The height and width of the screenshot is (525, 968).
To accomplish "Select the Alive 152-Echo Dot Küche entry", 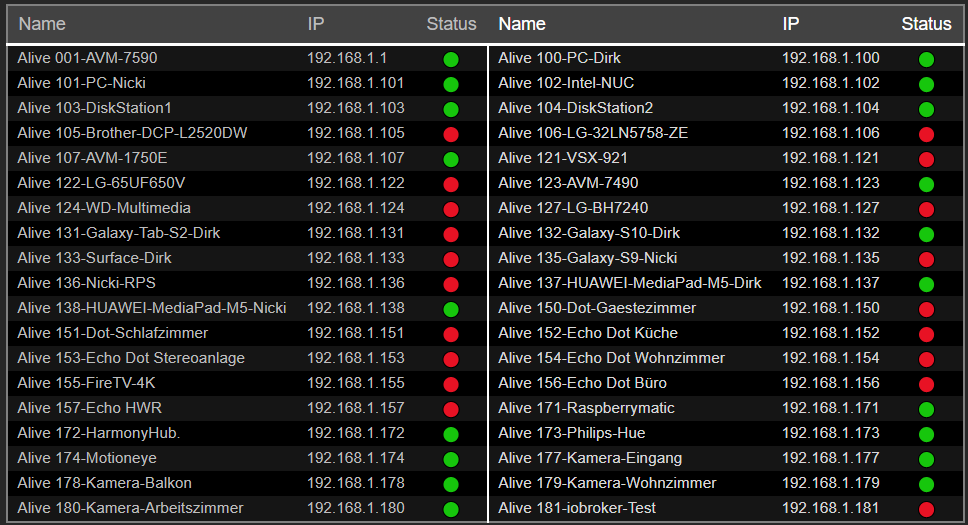I will 588,333.
